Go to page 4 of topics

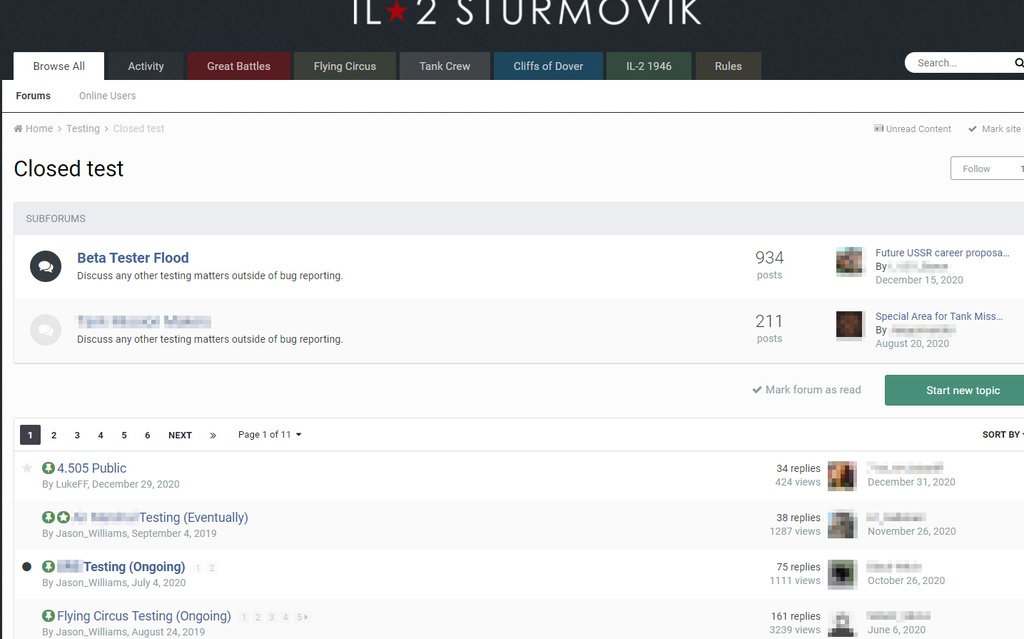click(x=101, y=435)
